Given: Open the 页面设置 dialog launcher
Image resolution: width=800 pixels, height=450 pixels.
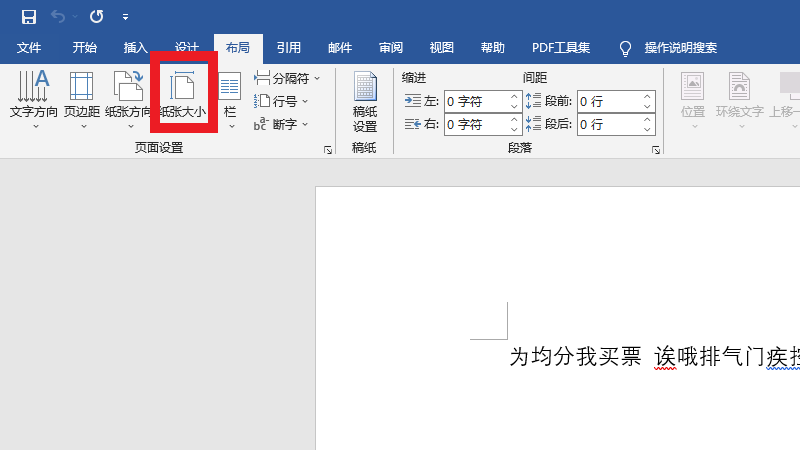Looking at the screenshot, I should [x=327, y=150].
